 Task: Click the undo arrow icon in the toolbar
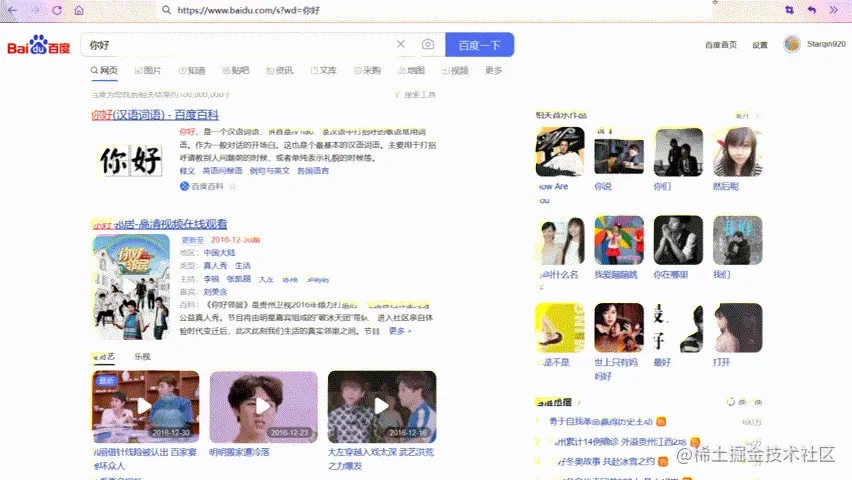click(812, 10)
